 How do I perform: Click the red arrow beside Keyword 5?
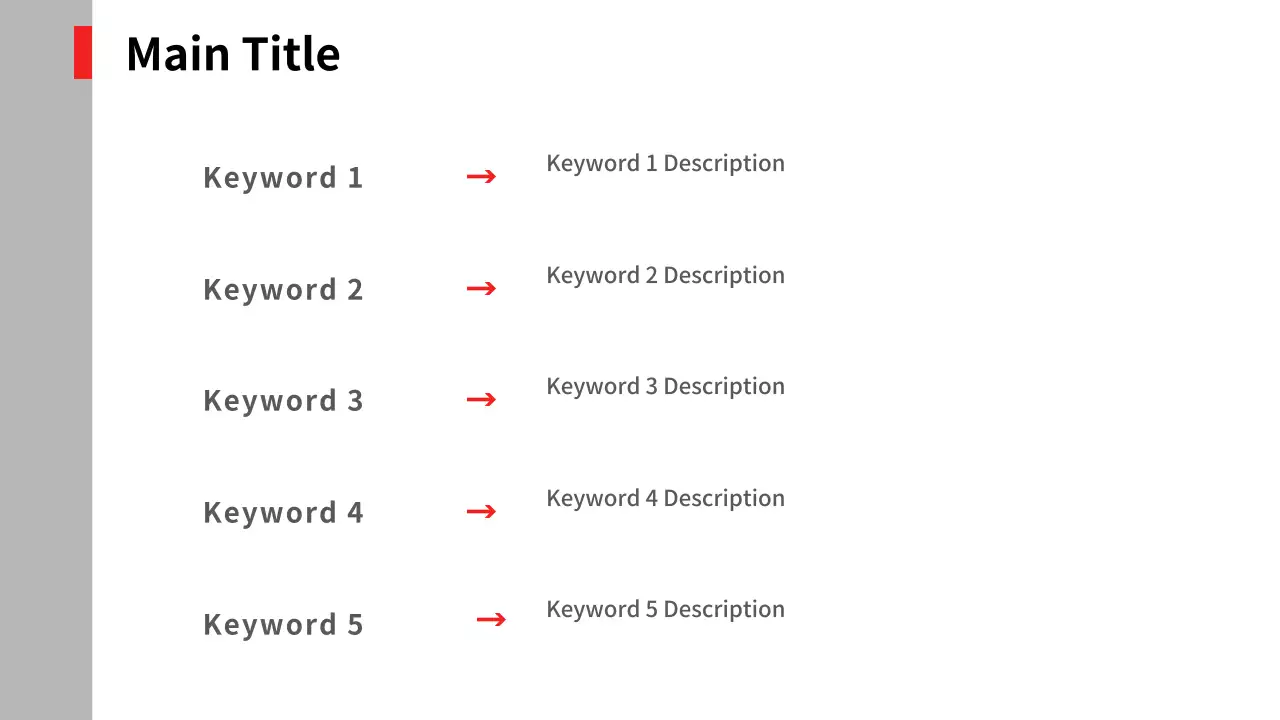click(x=491, y=620)
